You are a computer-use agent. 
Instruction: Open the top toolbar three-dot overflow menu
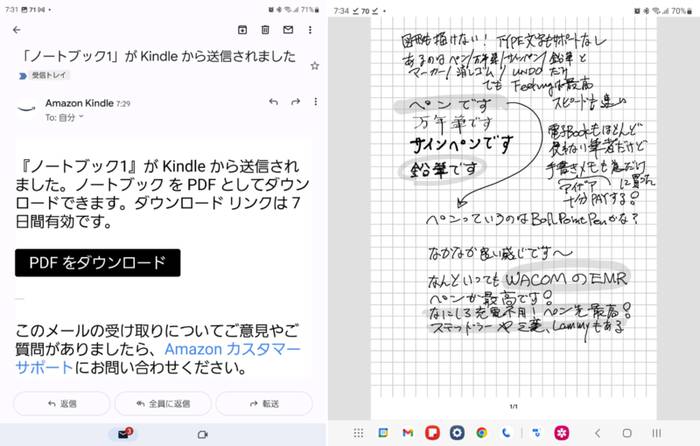tap(310, 30)
